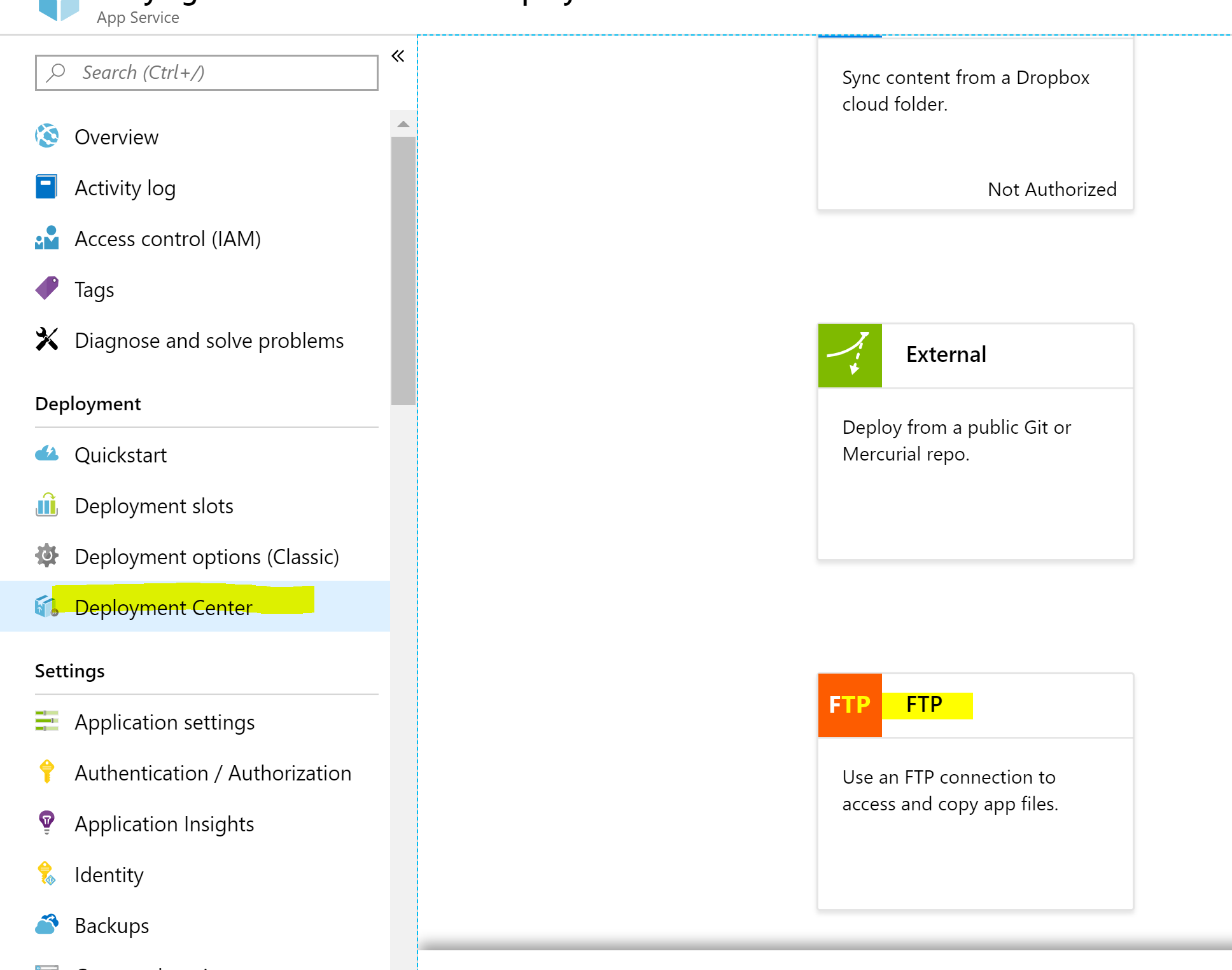Open Deployment Center menu item

click(x=164, y=607)
